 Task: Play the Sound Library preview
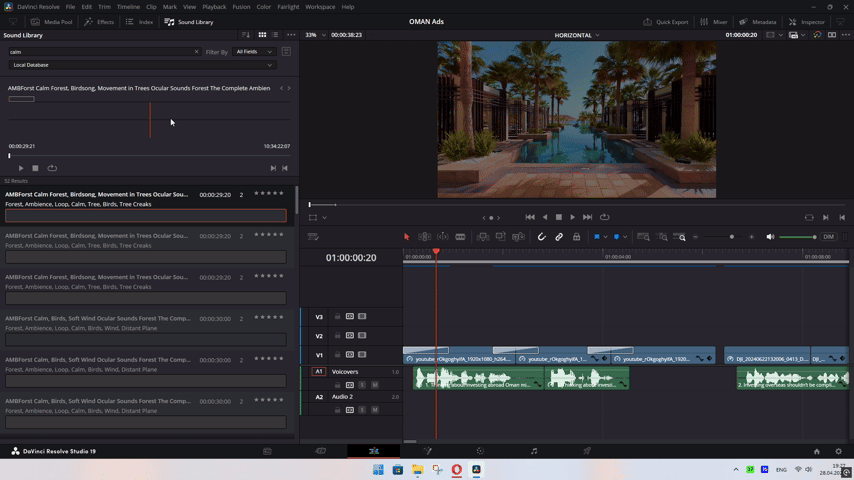tap(21, 168)
